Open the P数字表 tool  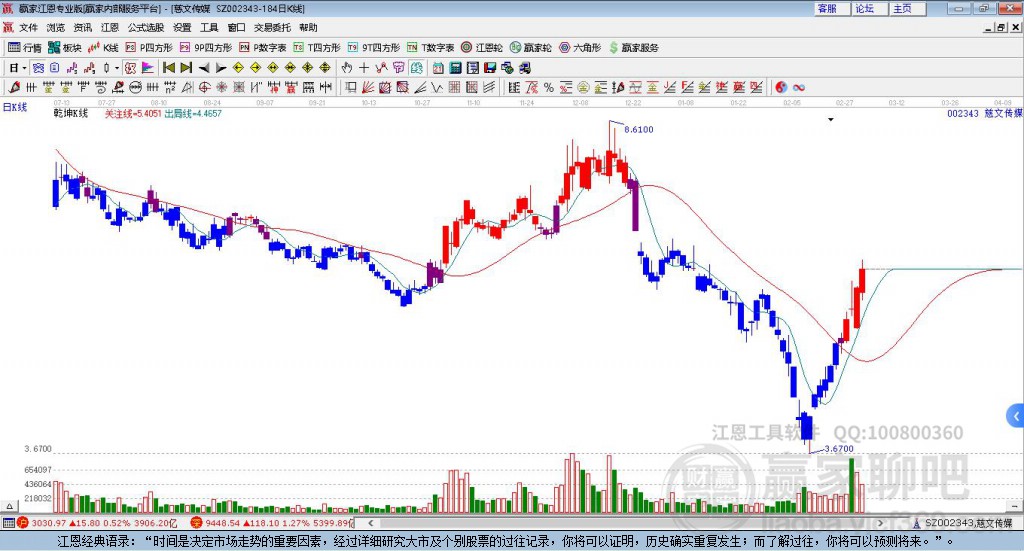[263, 48]
